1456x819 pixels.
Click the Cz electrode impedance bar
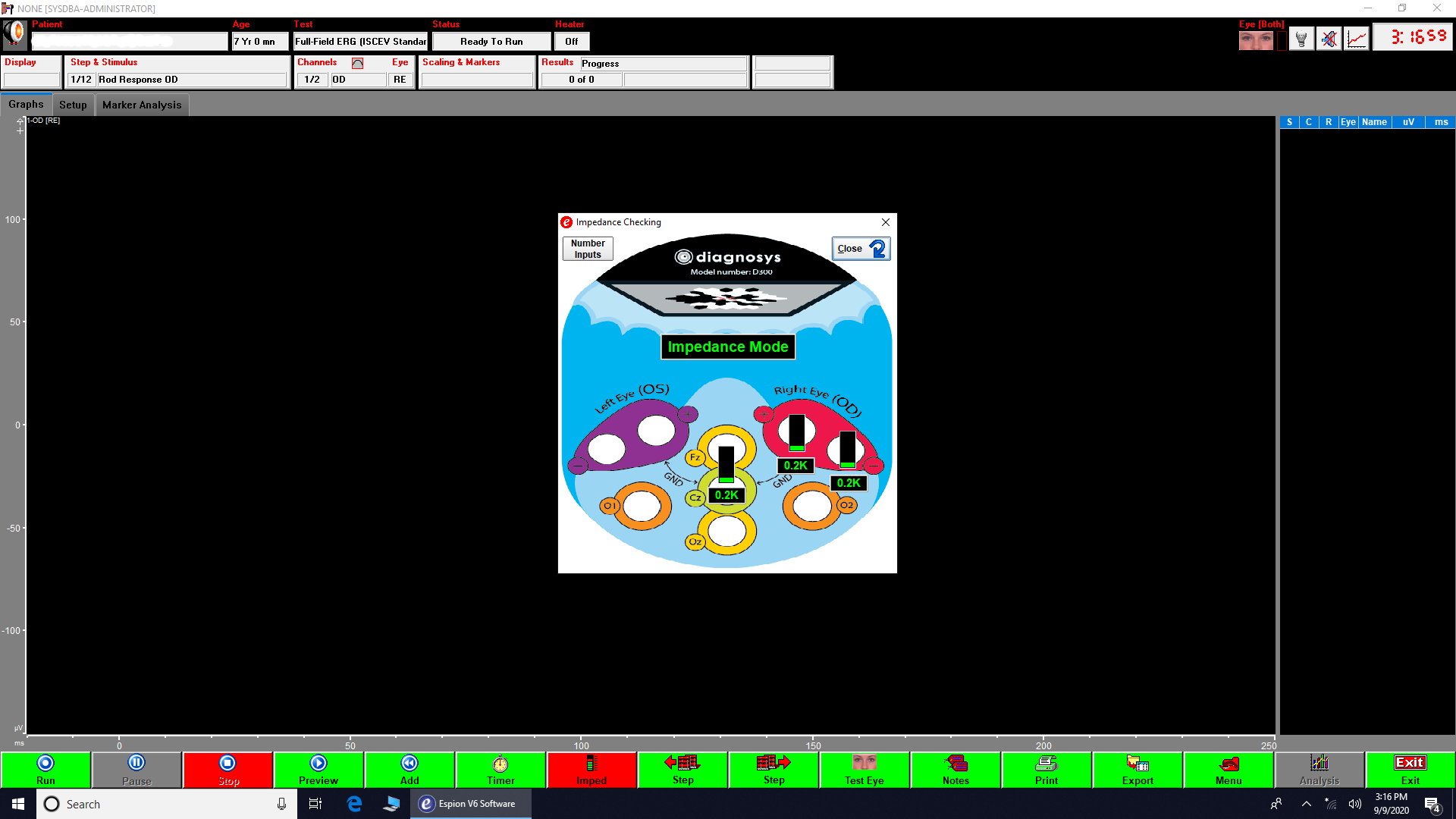726,464
